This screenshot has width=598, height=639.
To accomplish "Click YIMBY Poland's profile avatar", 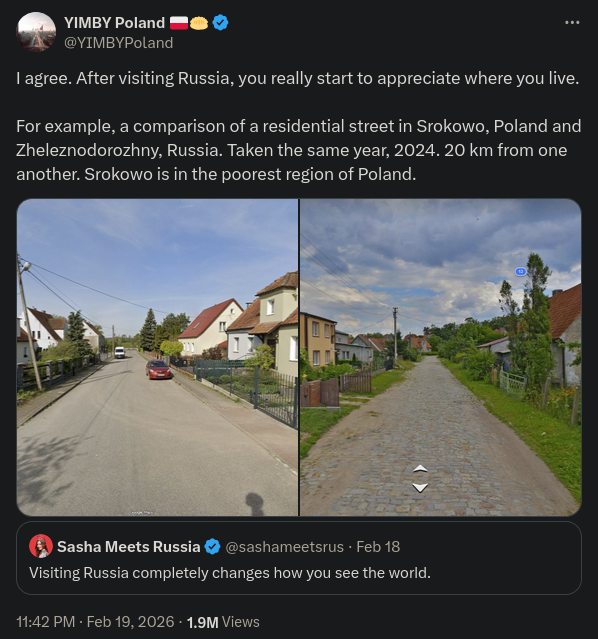I will click(x=36, y=32).
